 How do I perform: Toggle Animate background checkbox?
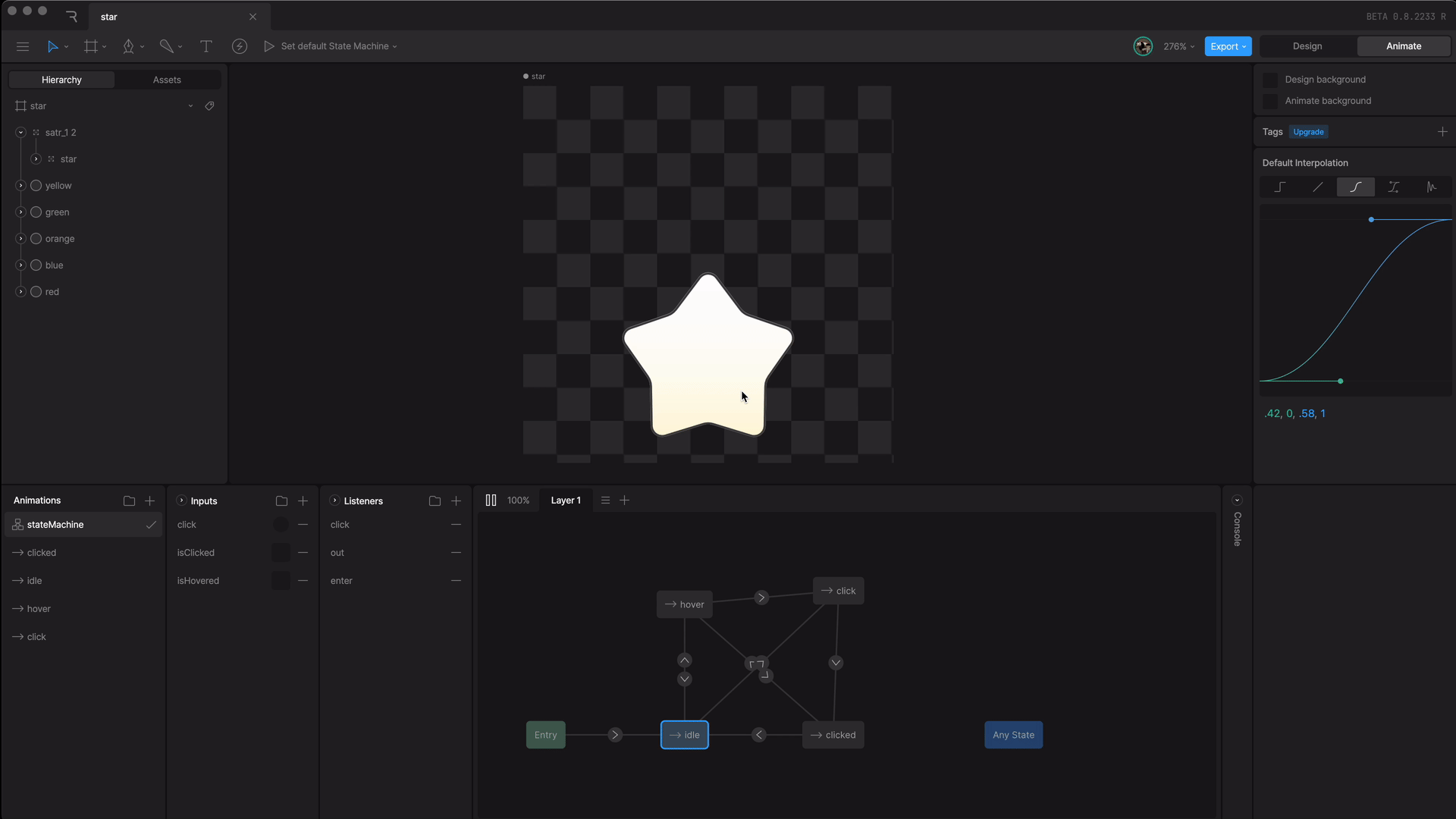1270,100
